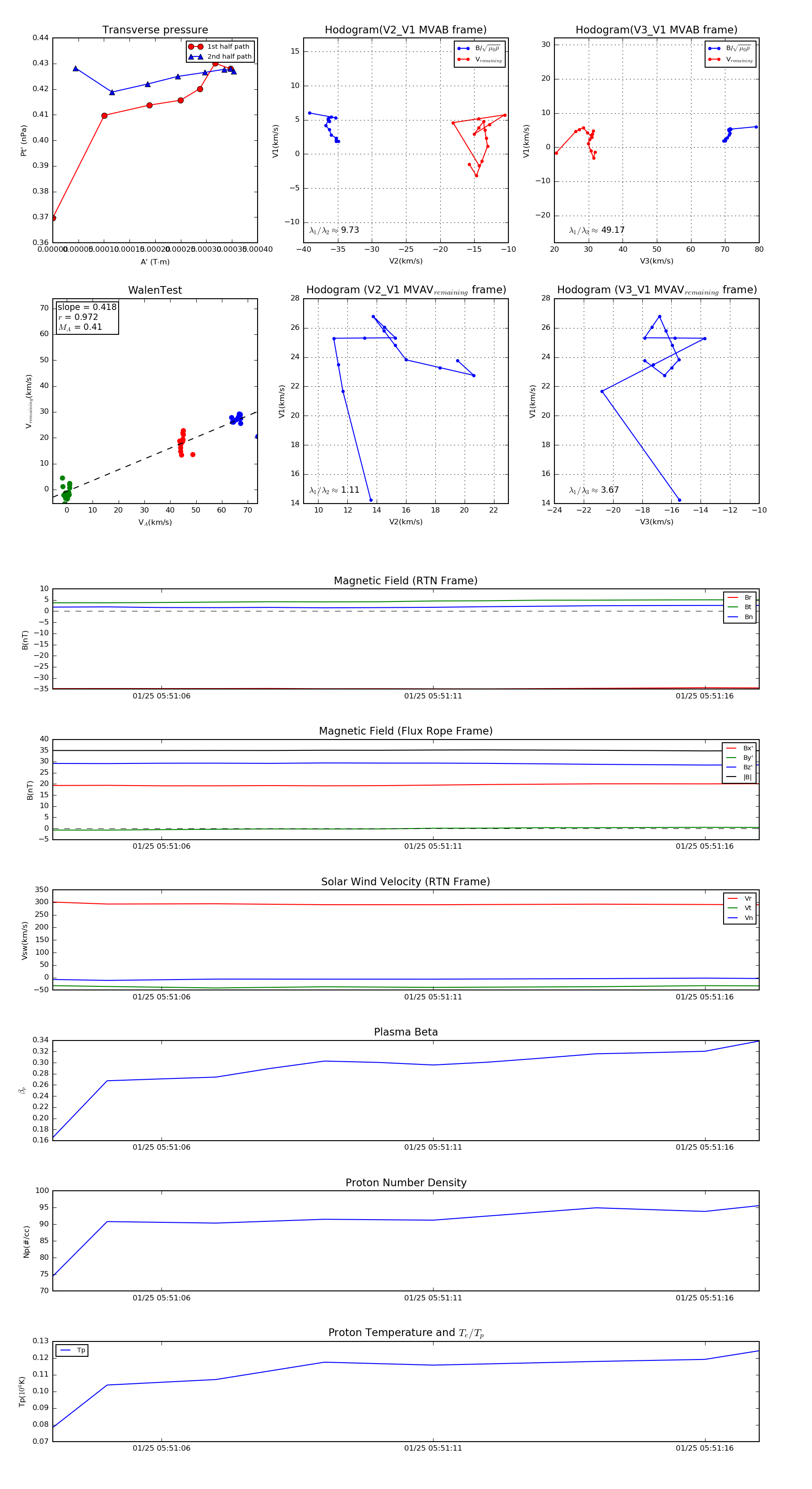Image resolution: width=812 pixels, height=1489 pixels.
Task: Click the 'Vr' legend entry
Action: coord(740,899)
